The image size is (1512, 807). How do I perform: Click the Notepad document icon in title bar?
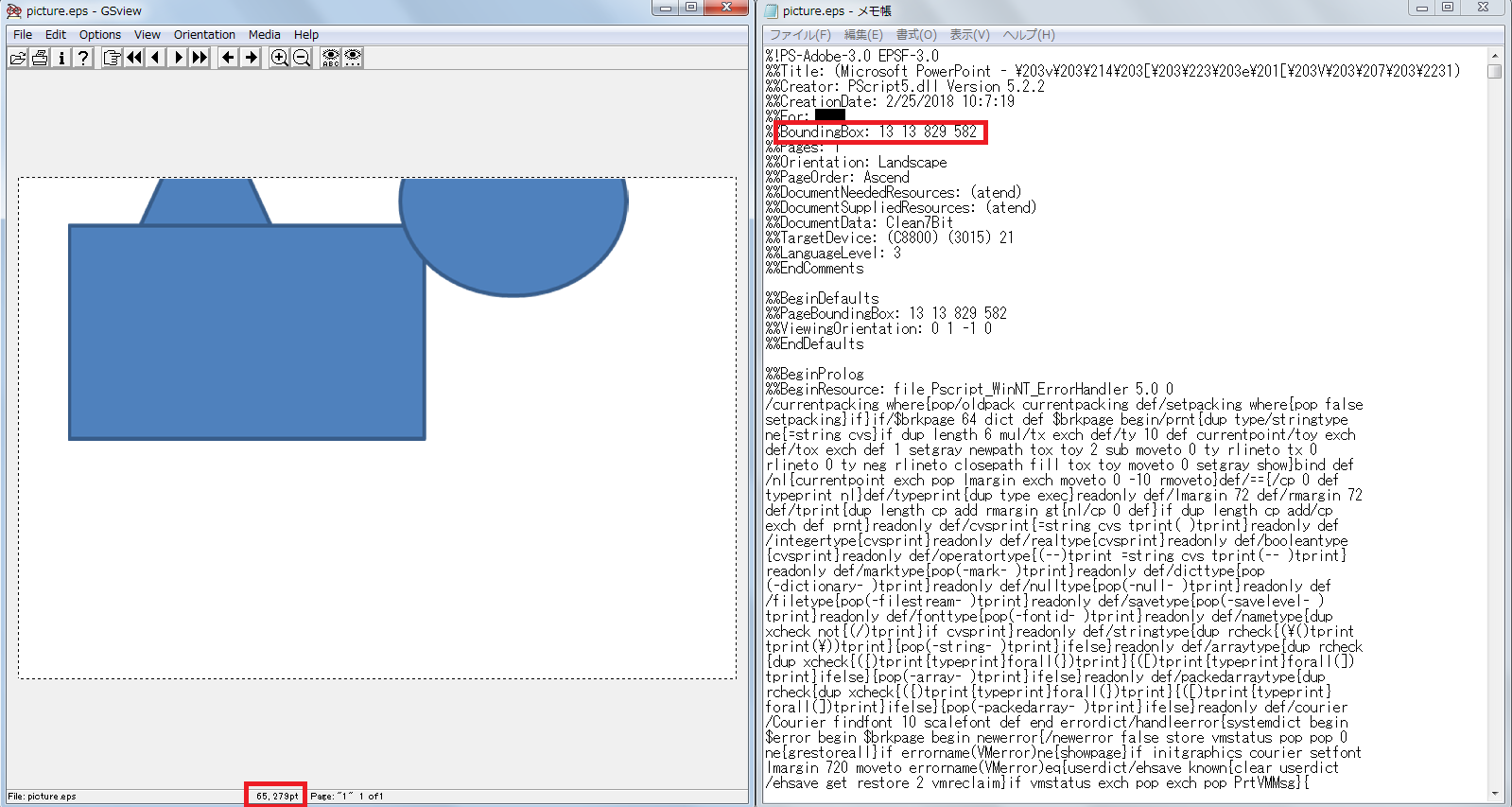tap(771, 10)
